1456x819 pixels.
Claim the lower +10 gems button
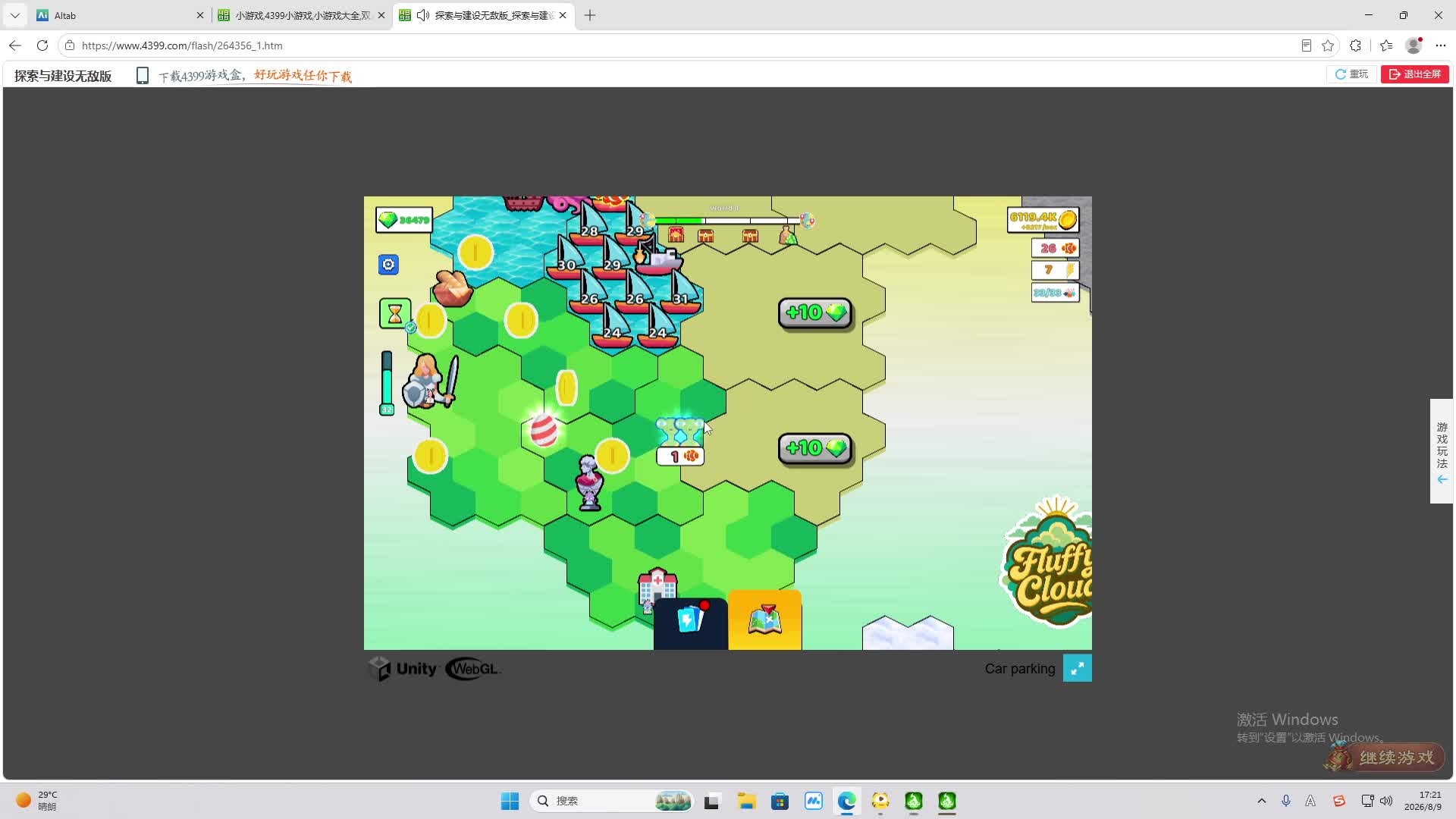[815, 448]
